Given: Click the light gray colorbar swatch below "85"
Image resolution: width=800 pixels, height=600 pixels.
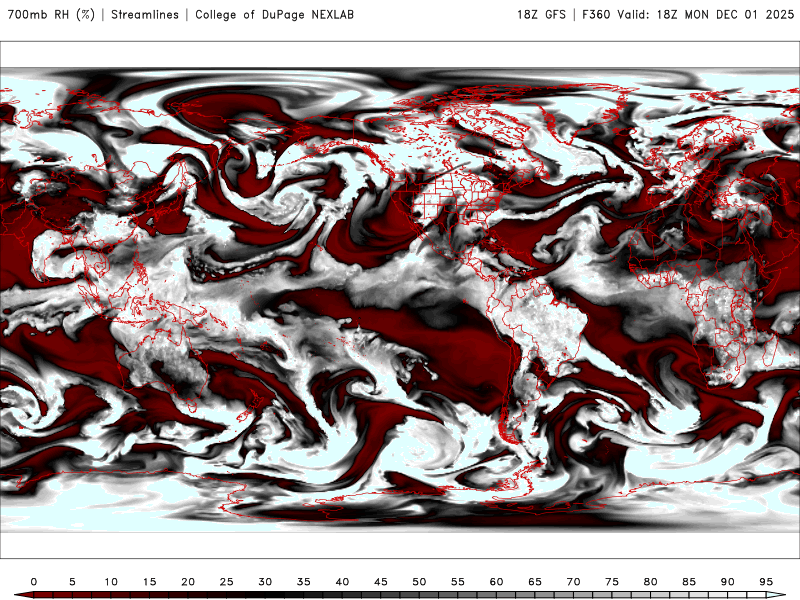Looking at the screenshot, I should (x=689, y=595).
